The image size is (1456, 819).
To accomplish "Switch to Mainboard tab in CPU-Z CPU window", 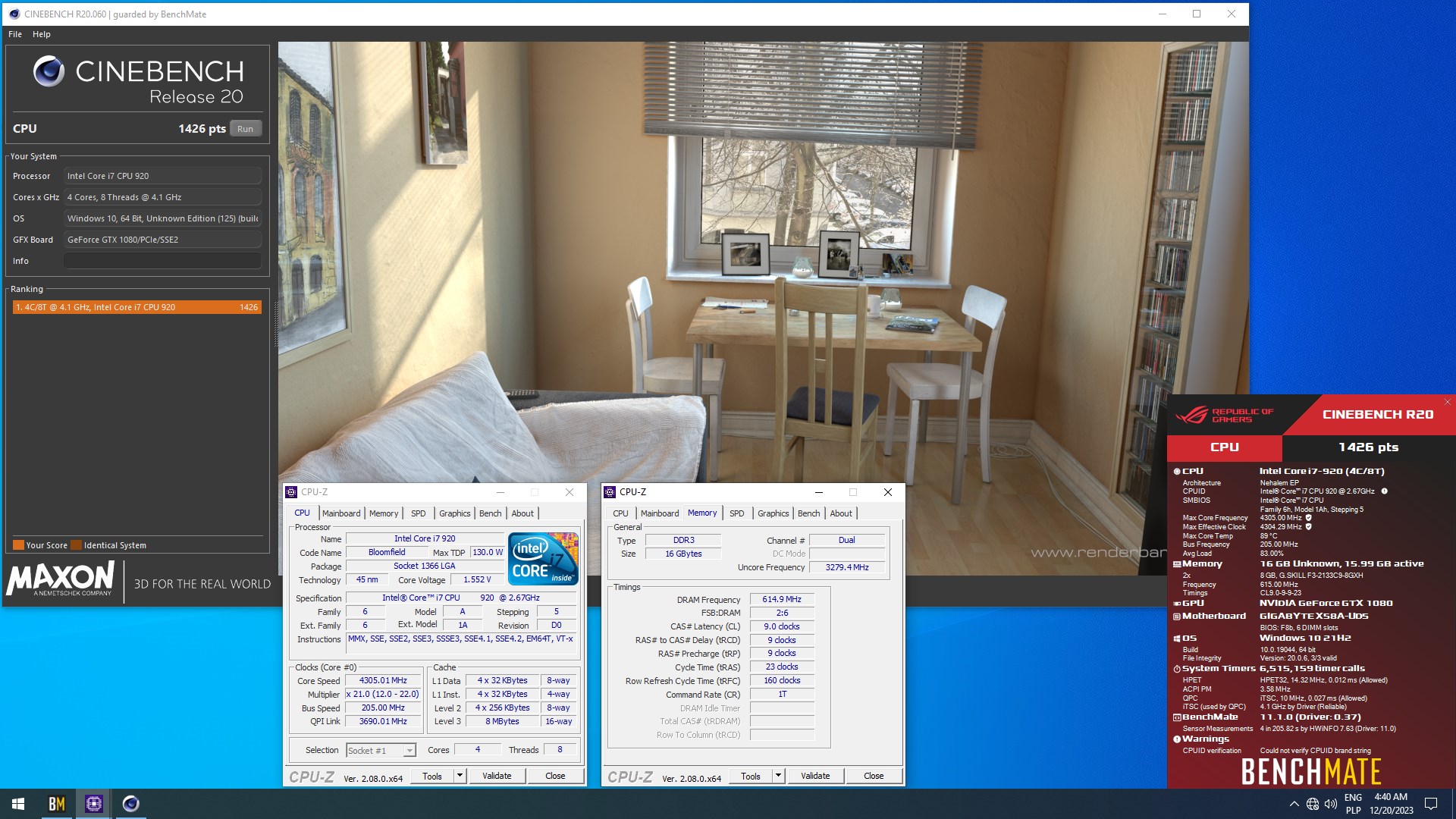I will (x=341, y=513).
